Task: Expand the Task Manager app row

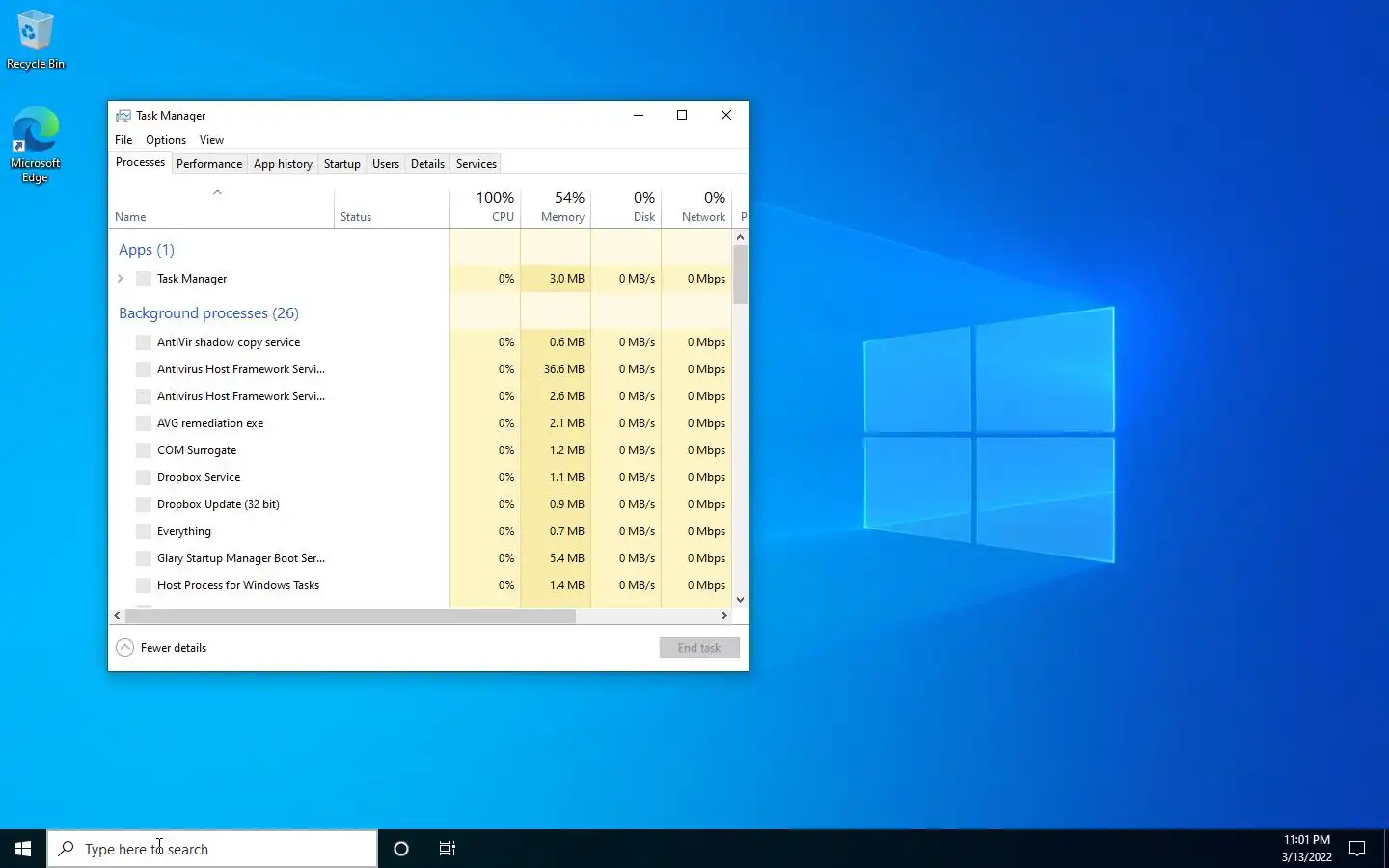Action: pyautogui.click(x=121, y=279)
